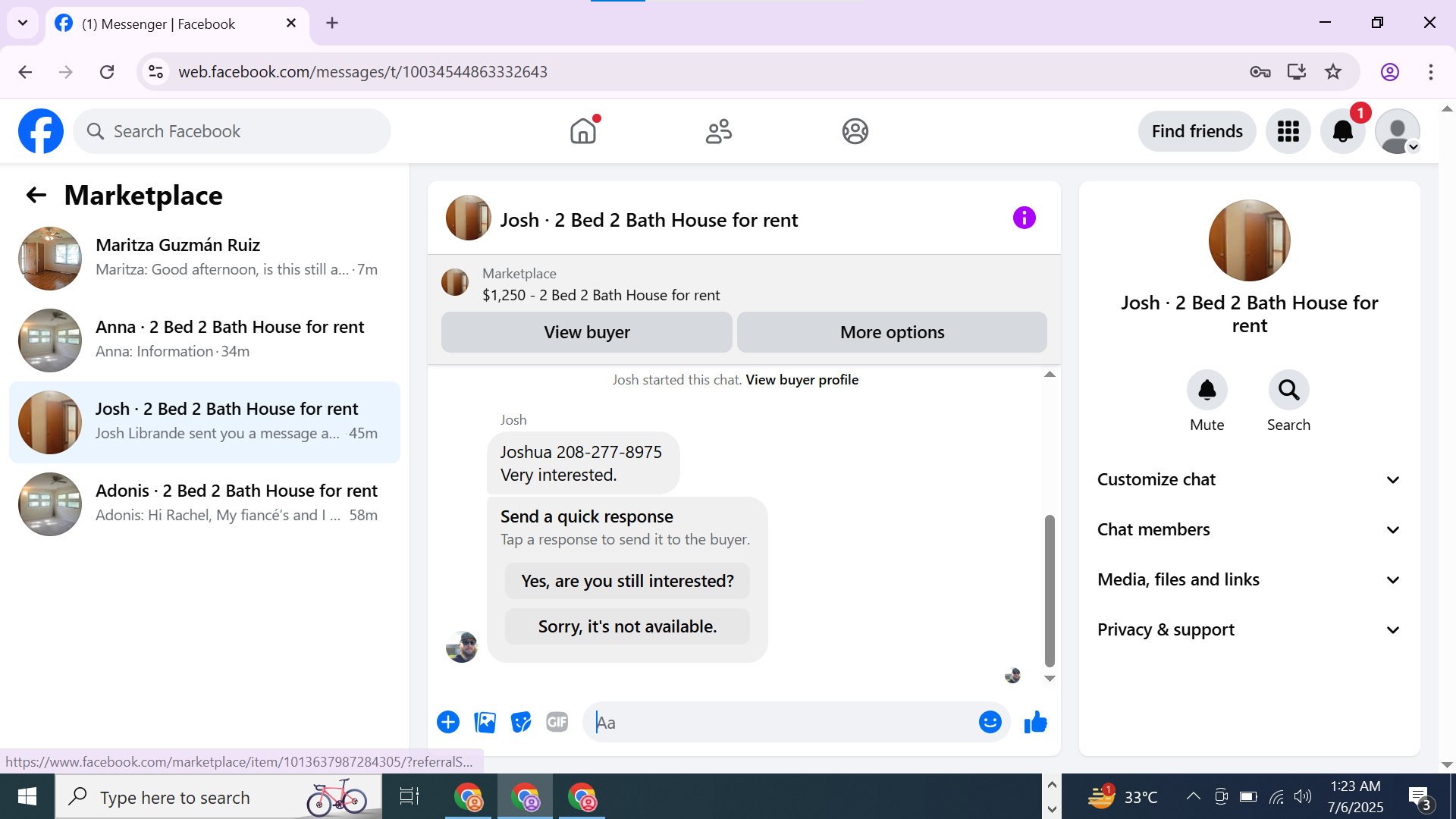Search within the conversation
1456x819 pixels.
click(x=1288, y=391)
